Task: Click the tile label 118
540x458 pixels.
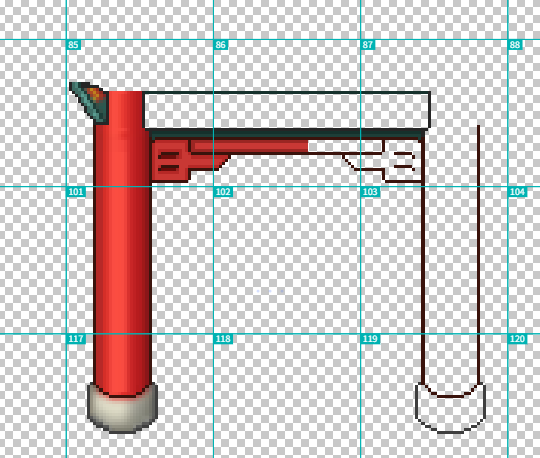Action: 223,339
